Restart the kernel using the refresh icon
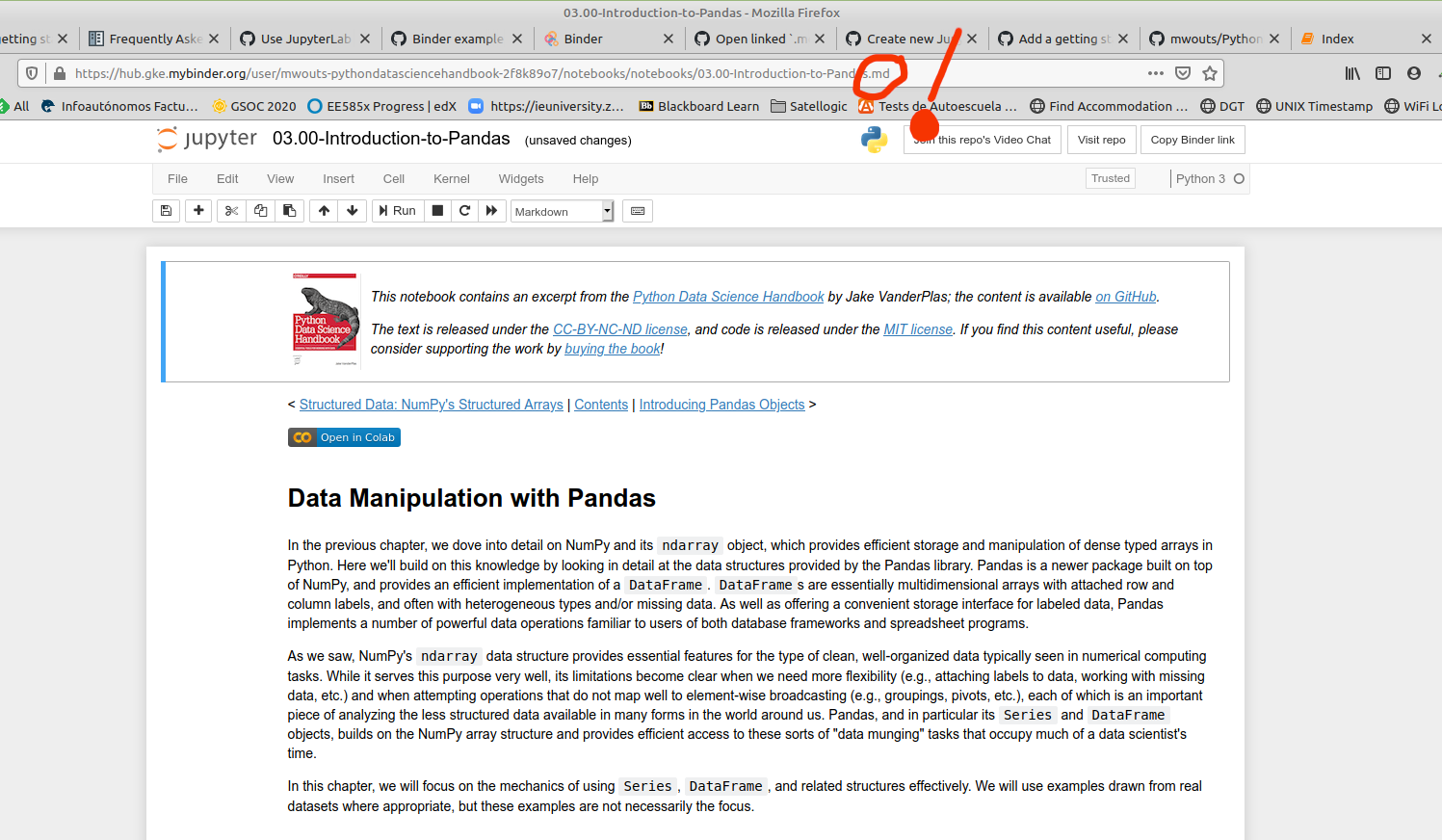Viewport: 1442px width, 840px height. (x=464, y=210)
